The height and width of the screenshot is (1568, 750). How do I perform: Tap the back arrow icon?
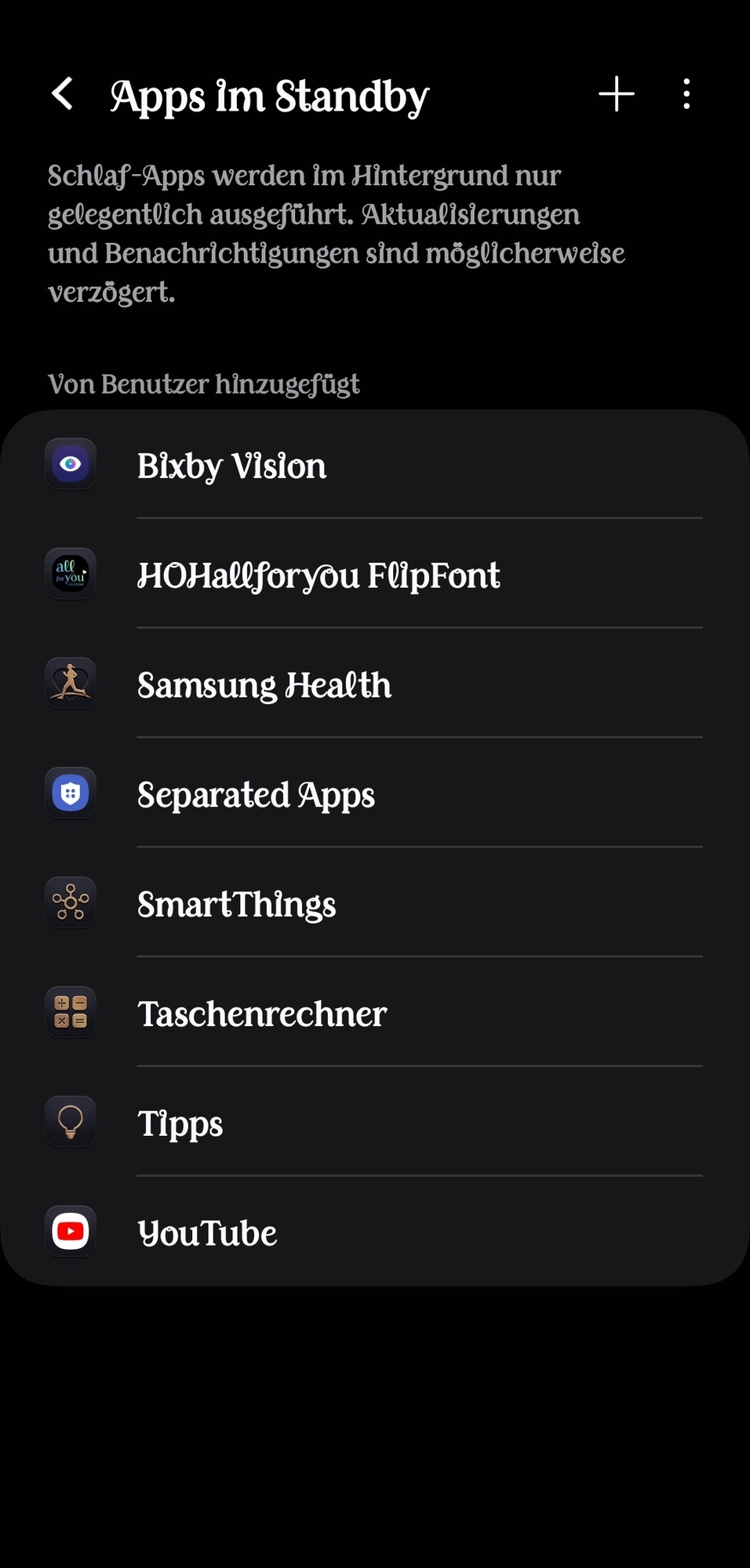(x=63, y=94)
